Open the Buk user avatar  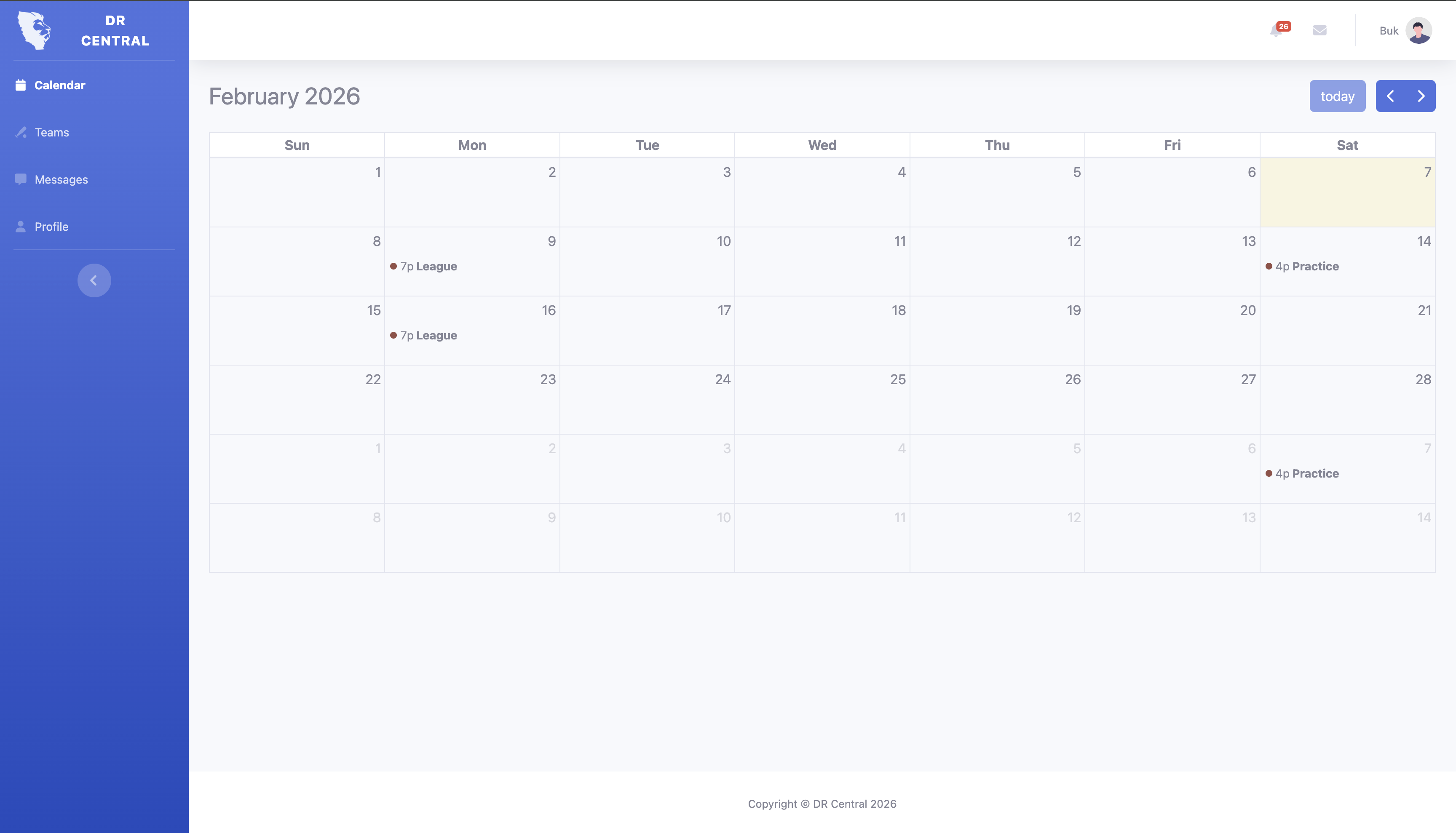[1418, 30]
